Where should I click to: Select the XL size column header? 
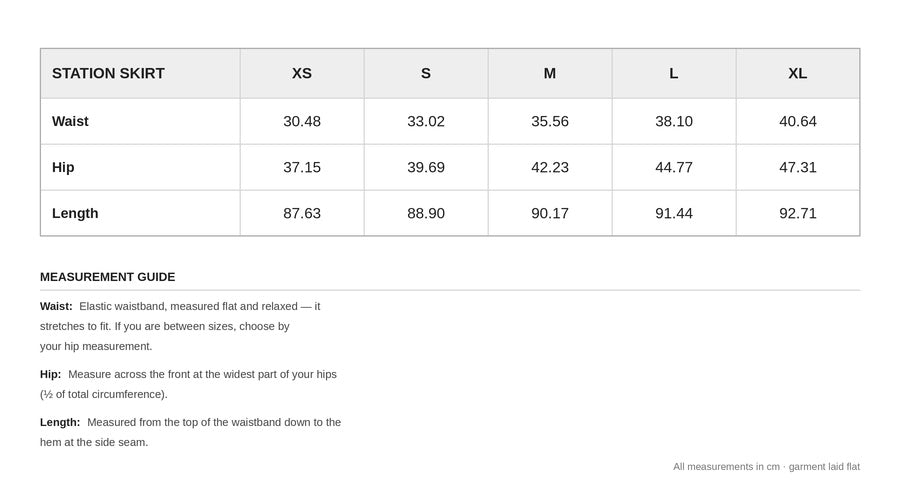click(798, 73)
